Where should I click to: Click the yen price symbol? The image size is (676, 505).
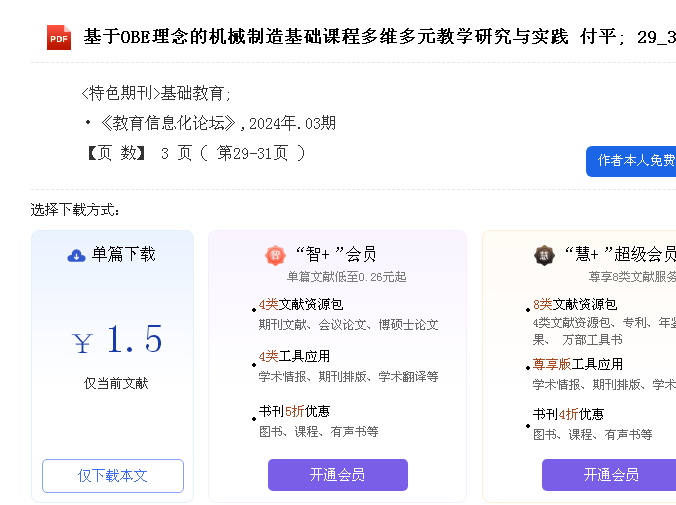click(x=82, y=344)
